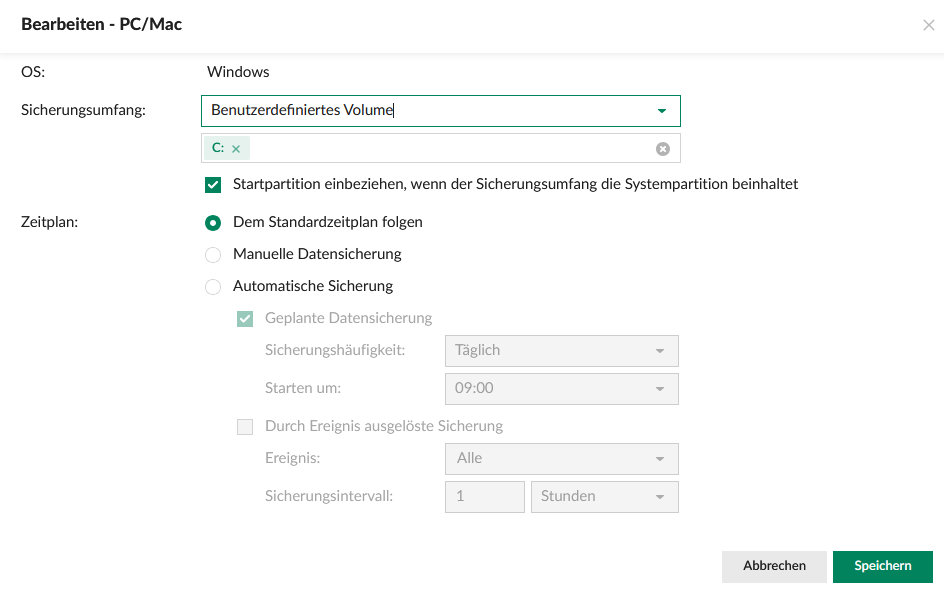Click the C: volume tag label
The height and width of the screenshot is (592, 944).
pyautogui.click(x=218, y=148)
